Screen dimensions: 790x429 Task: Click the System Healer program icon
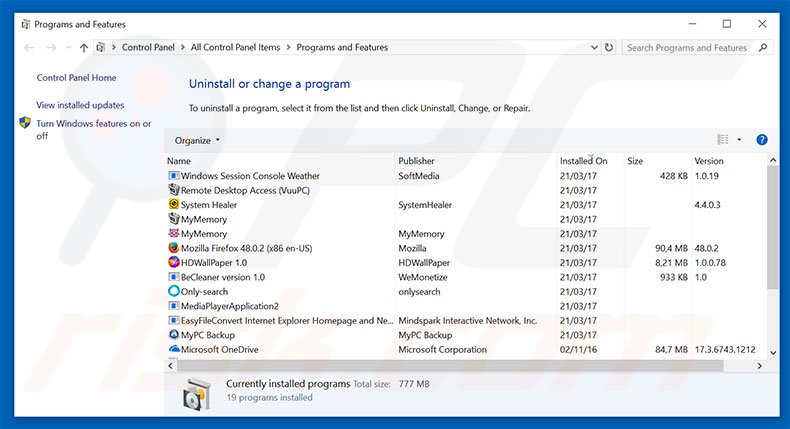point(173,204)
